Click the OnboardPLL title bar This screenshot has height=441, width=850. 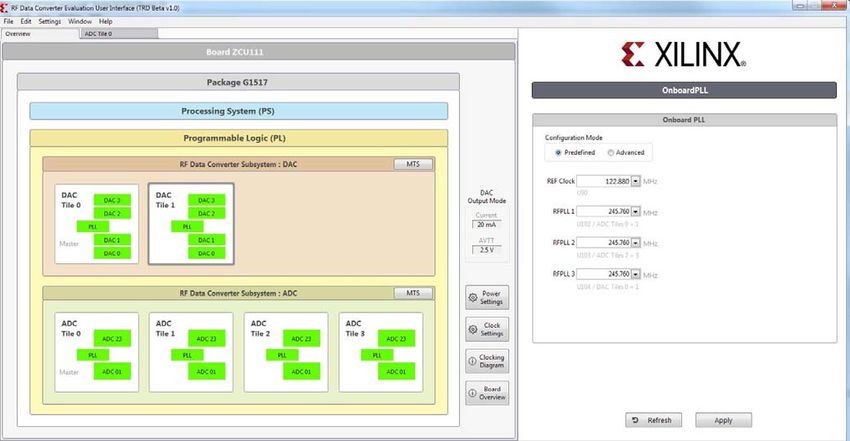(684, 90)
